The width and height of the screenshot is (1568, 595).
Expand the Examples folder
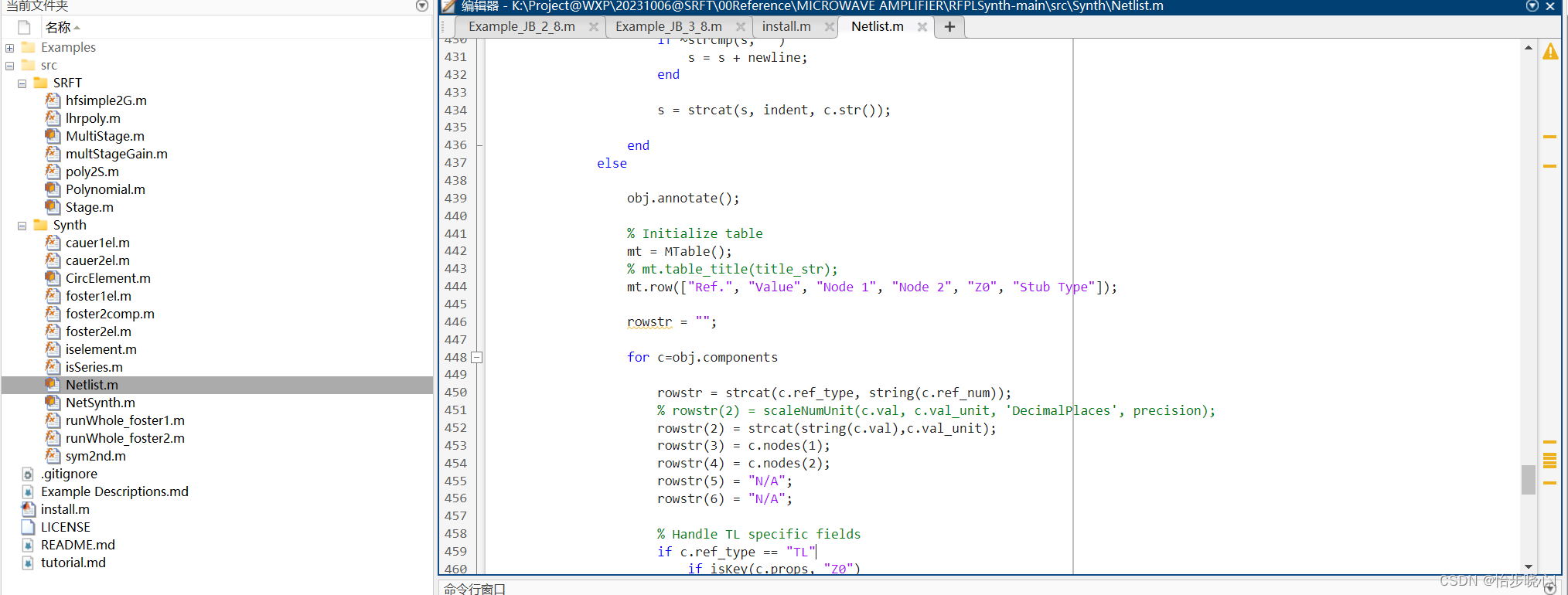pyautogui.click(x=9, y=48)
